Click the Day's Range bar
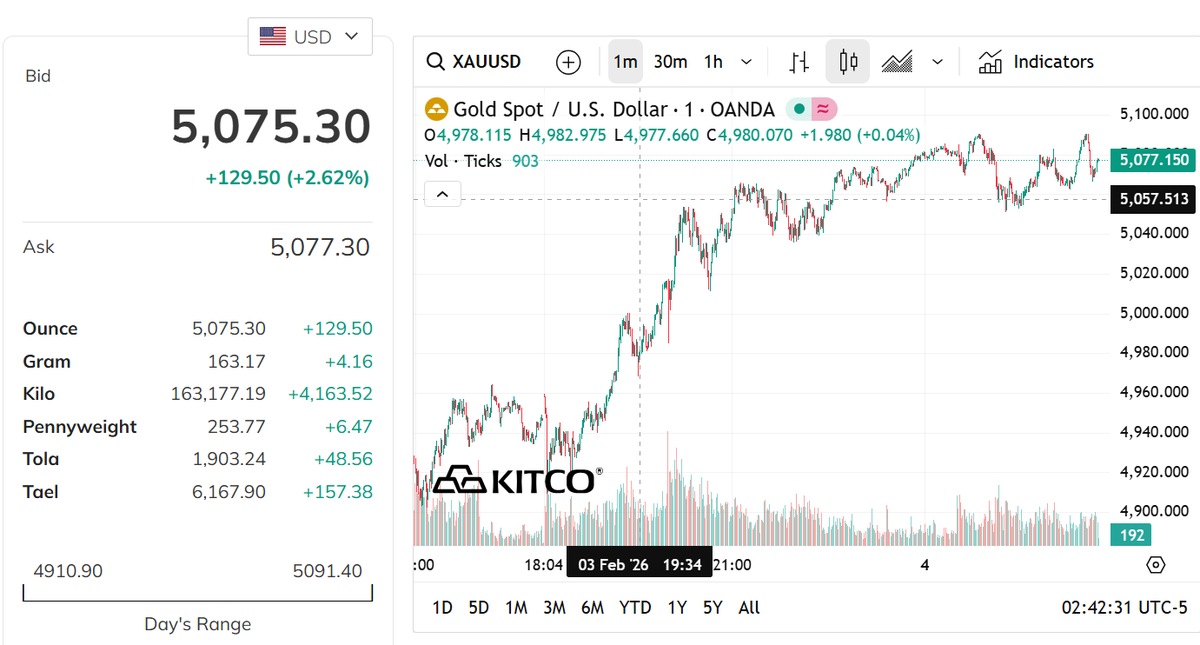 pyautogui.click(x=198, y=595)
